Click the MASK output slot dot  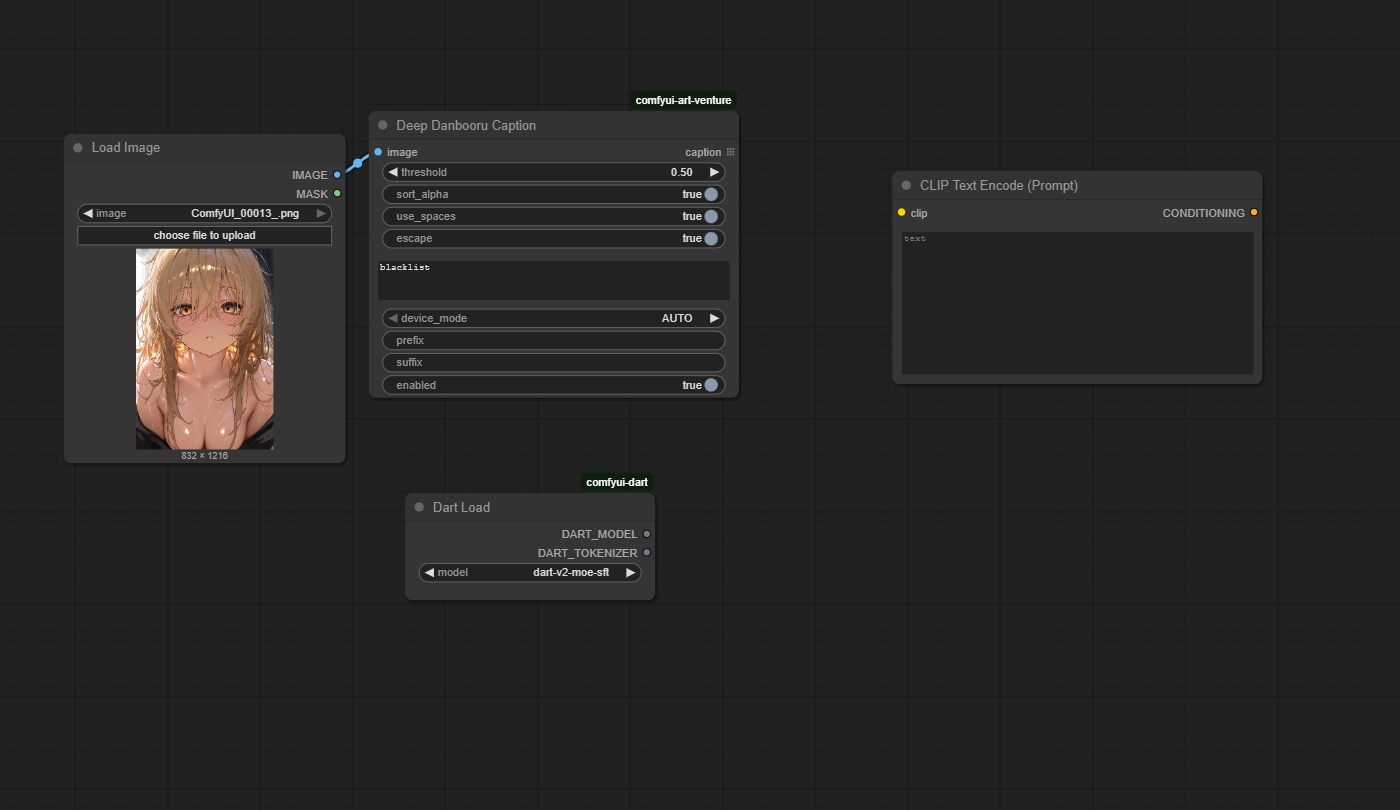point(337,194)
